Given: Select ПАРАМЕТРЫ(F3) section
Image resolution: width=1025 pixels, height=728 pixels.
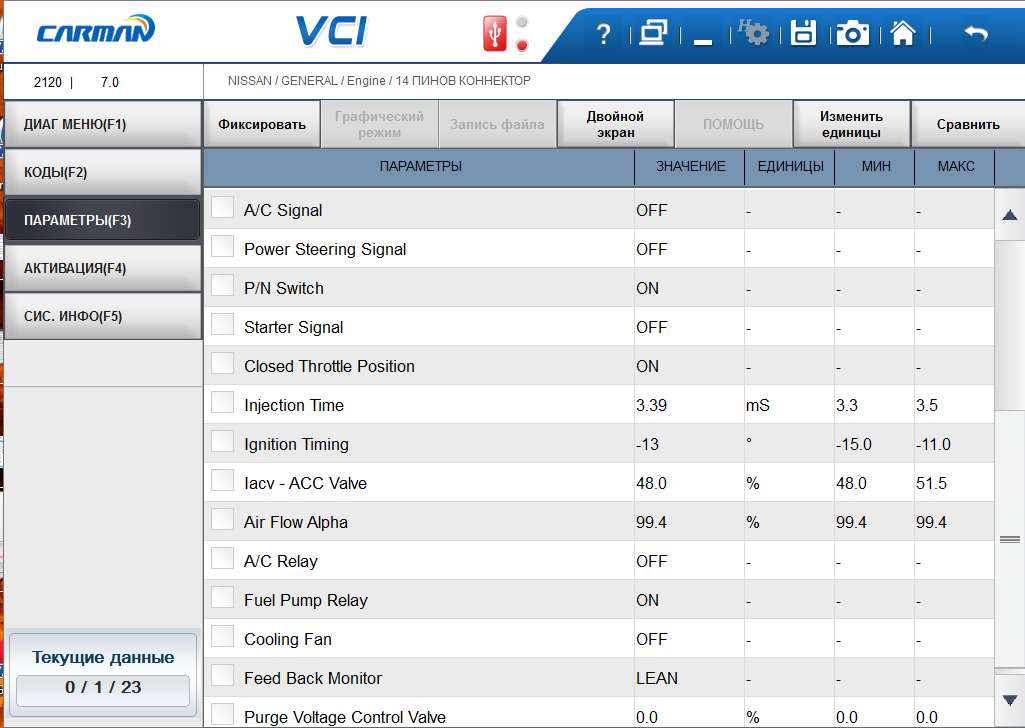Looking at the screenshot, I should 103,220.
